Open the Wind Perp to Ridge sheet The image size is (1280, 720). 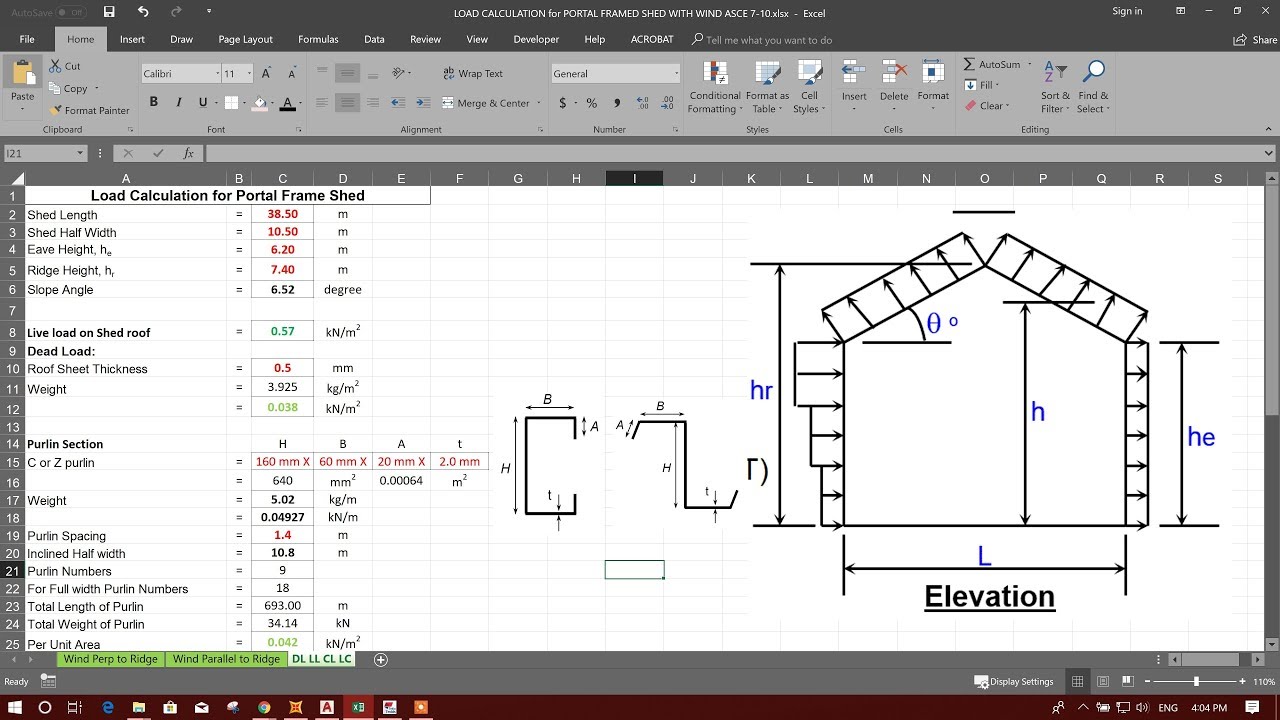click(x=111, y=659)
